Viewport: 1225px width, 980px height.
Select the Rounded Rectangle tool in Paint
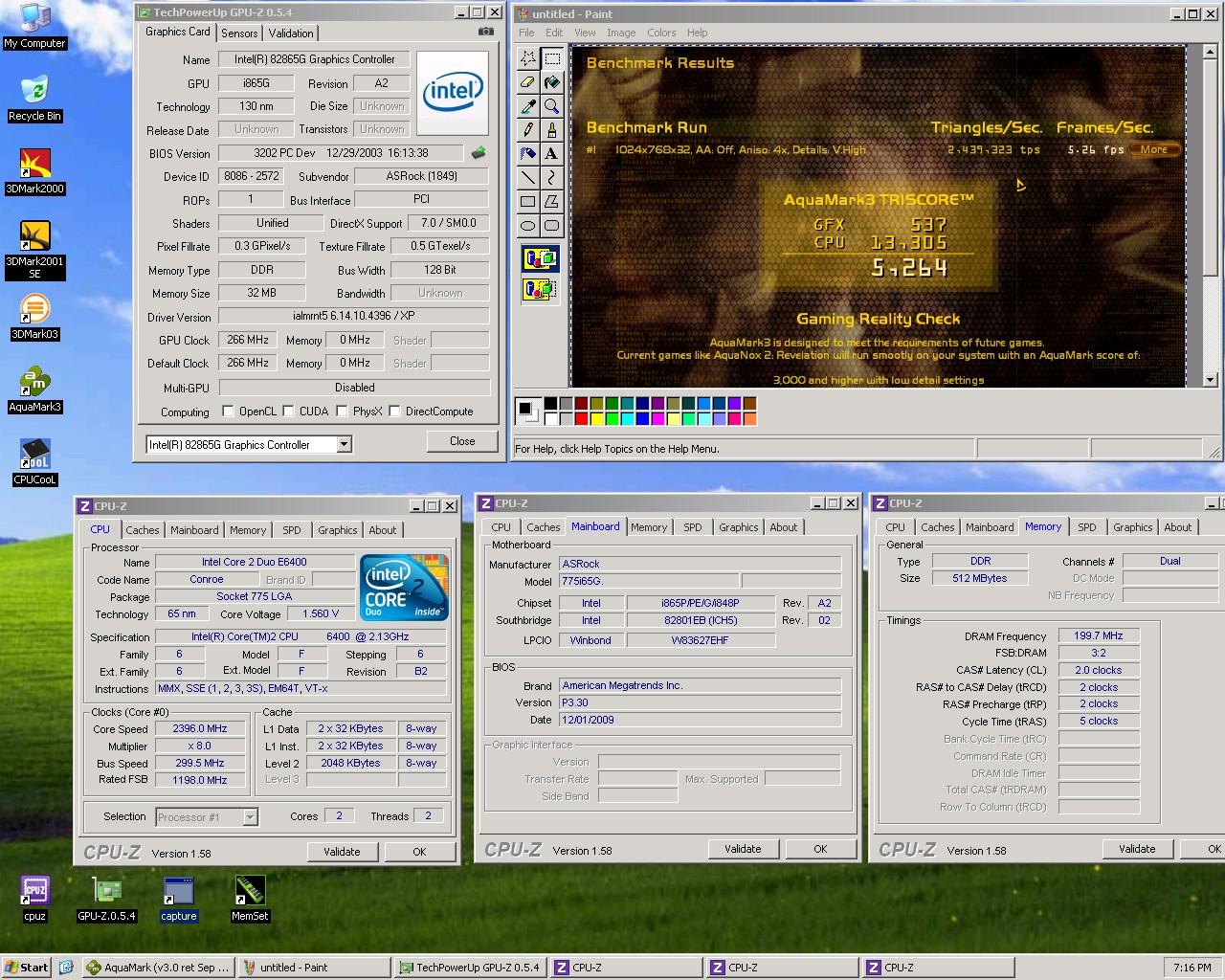click(x=552, y=226)
